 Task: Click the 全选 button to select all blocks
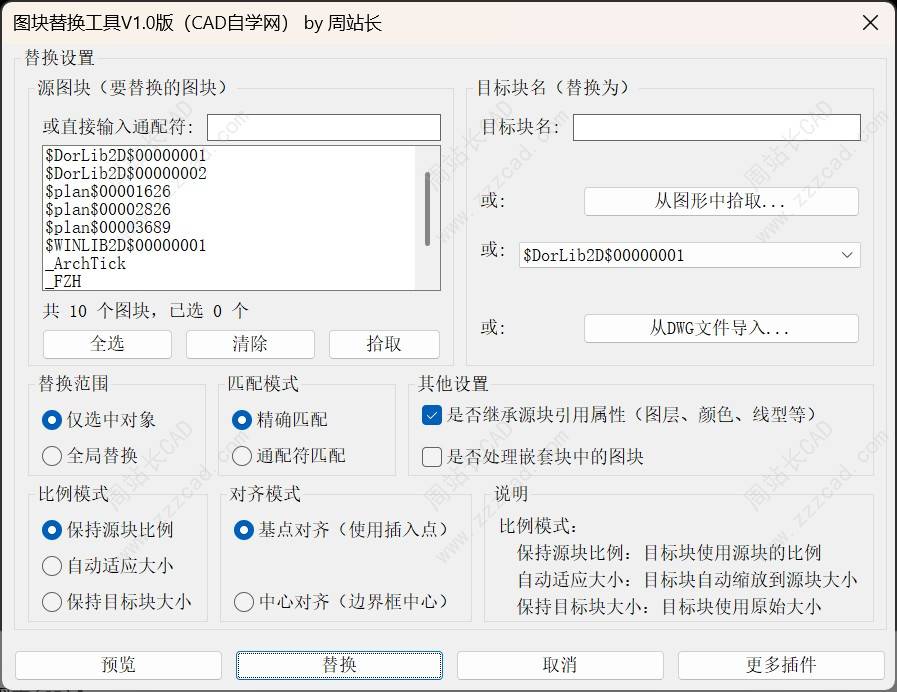pyautogui.click(x=106, y=344)
